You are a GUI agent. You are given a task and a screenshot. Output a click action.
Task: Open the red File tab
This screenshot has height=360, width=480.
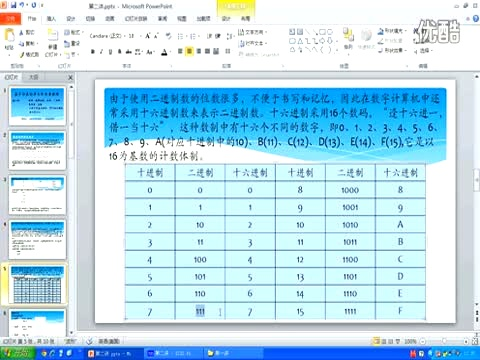[11, 19]
